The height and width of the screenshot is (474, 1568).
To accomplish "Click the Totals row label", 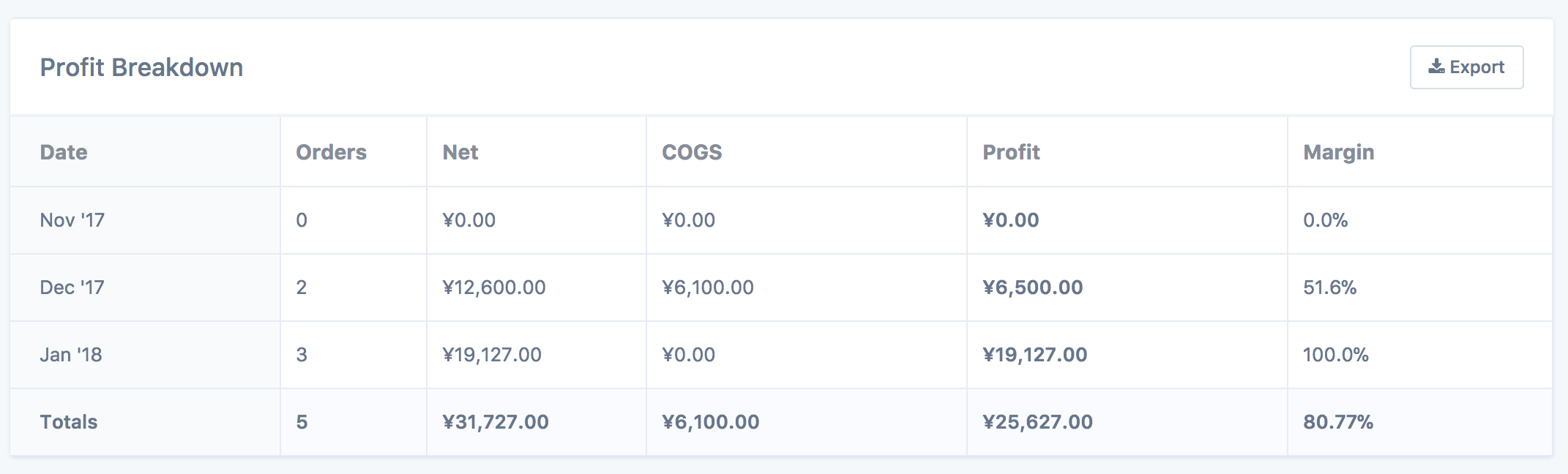I will click(x=69, y=422).
